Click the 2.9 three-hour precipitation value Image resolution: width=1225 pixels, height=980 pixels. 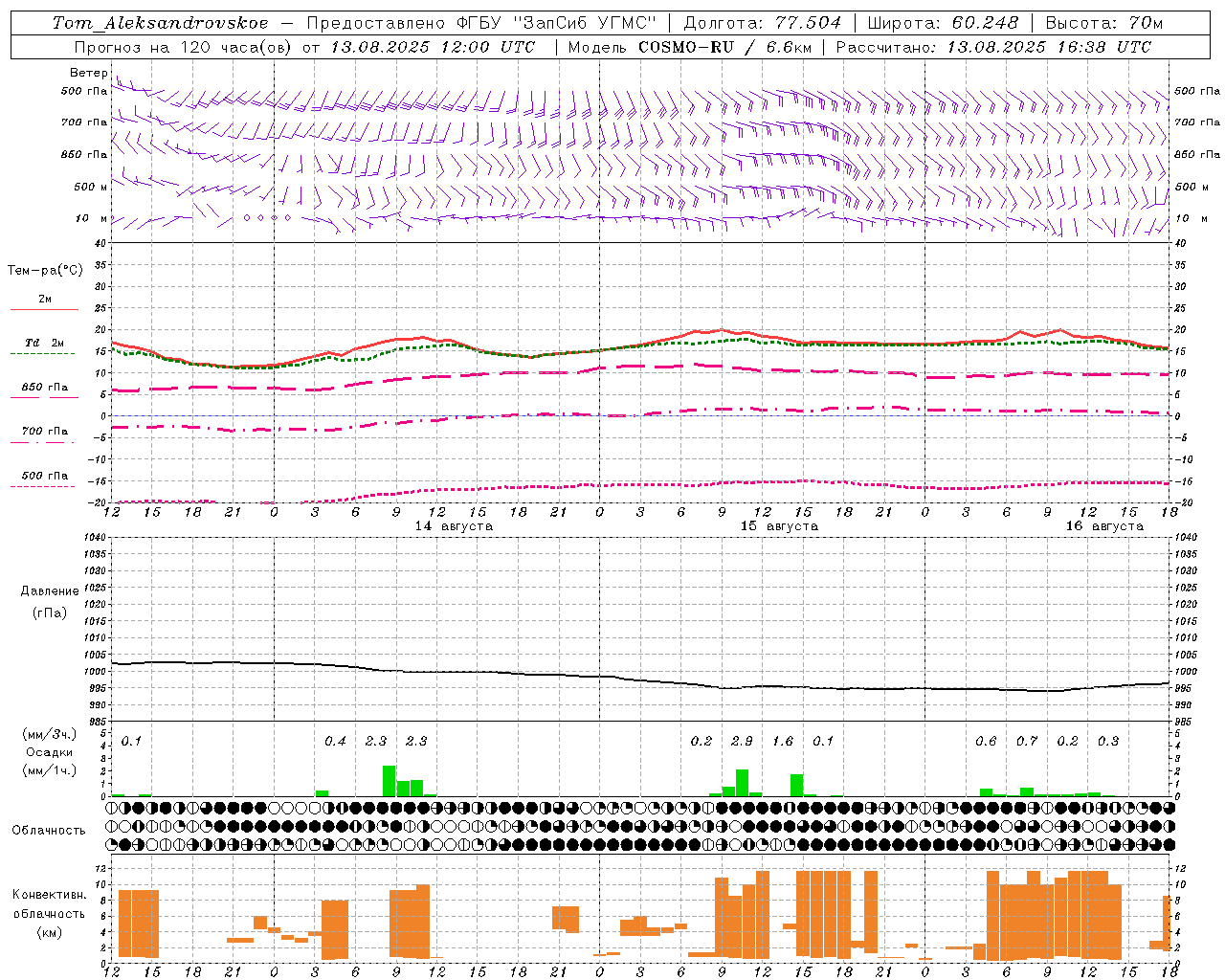click(742, 741)
